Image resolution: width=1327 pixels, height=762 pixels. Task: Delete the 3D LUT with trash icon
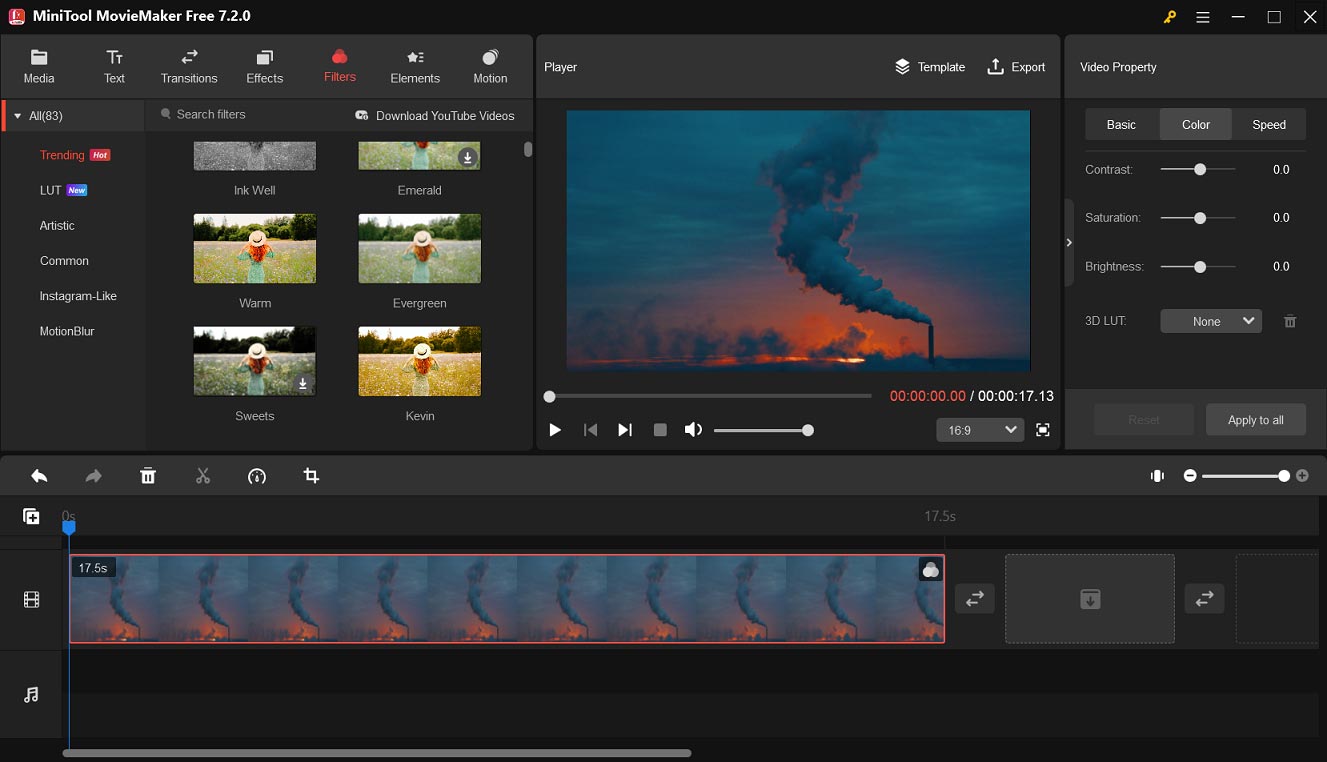[x=1290, y=321]
